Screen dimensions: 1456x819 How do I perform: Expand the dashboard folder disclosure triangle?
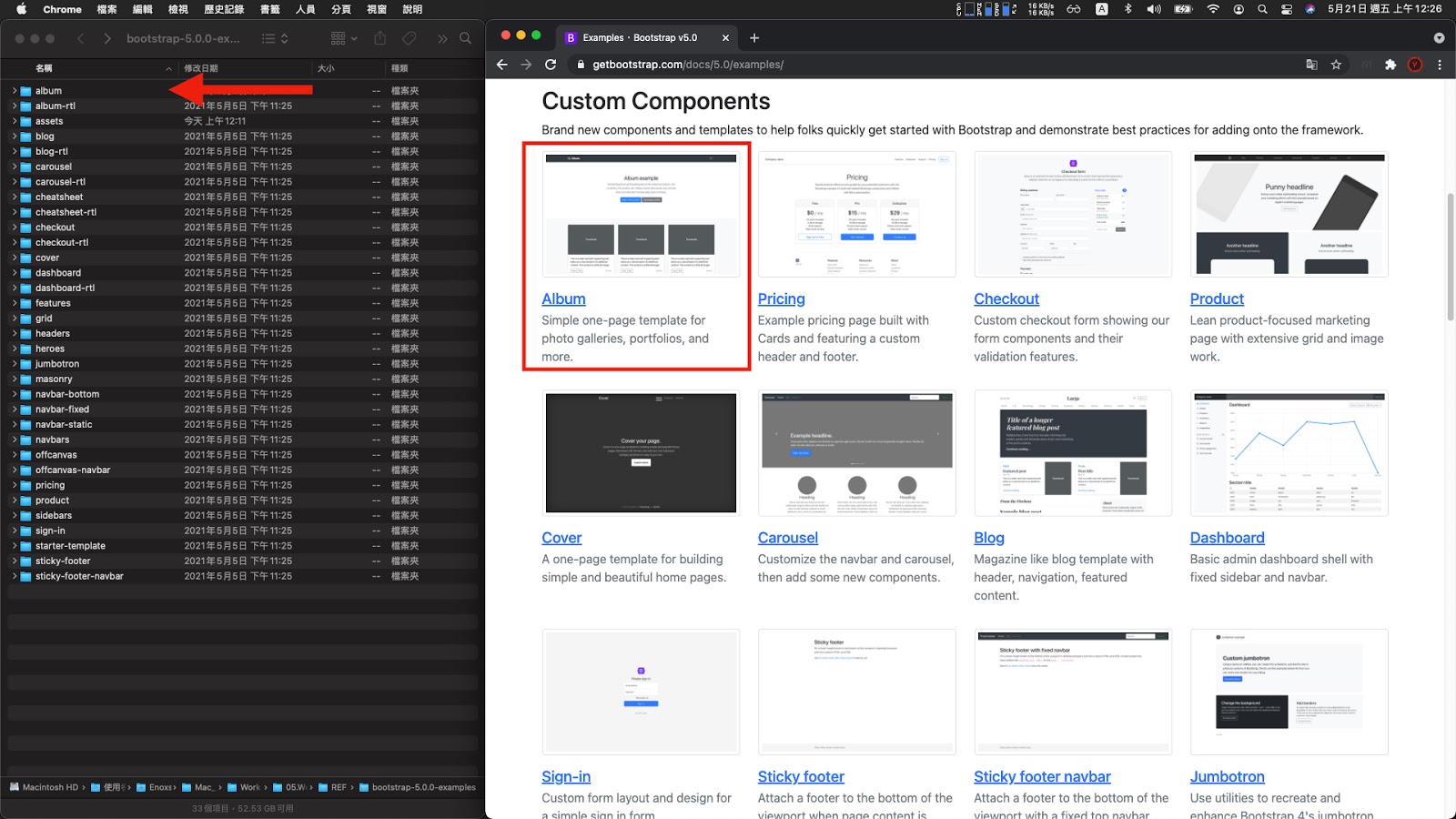click(x=15, y=273)
